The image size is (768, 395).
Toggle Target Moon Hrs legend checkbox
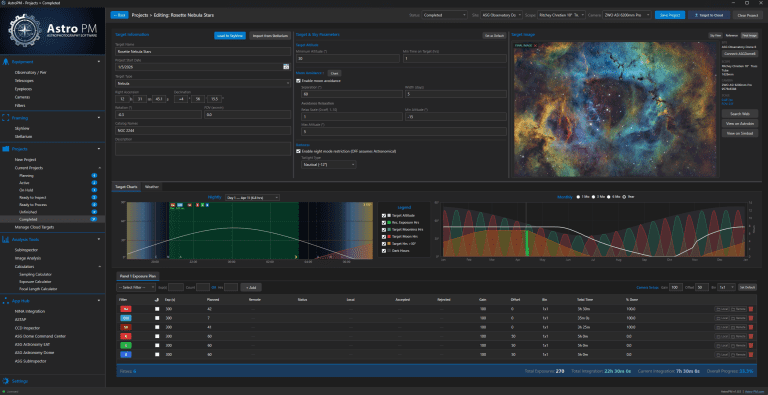[384, 237]
